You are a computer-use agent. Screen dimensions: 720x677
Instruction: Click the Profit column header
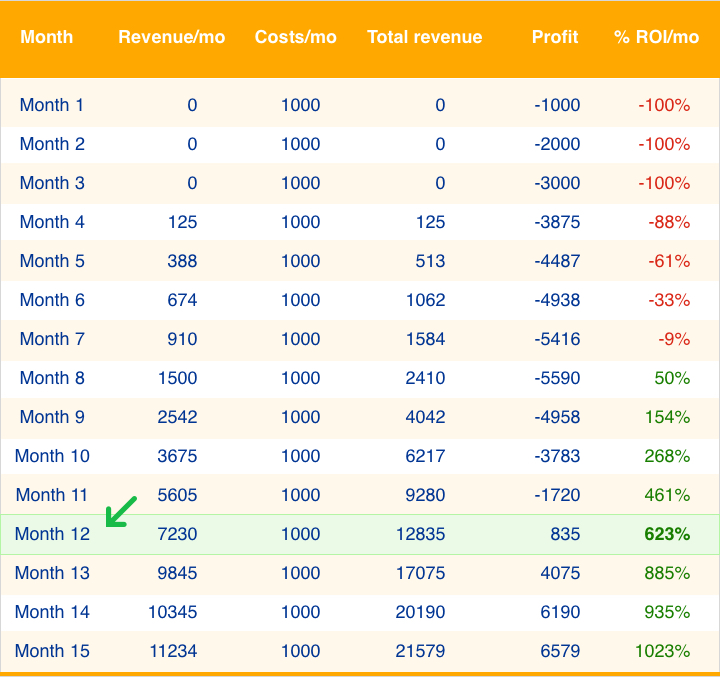point(555,37)
